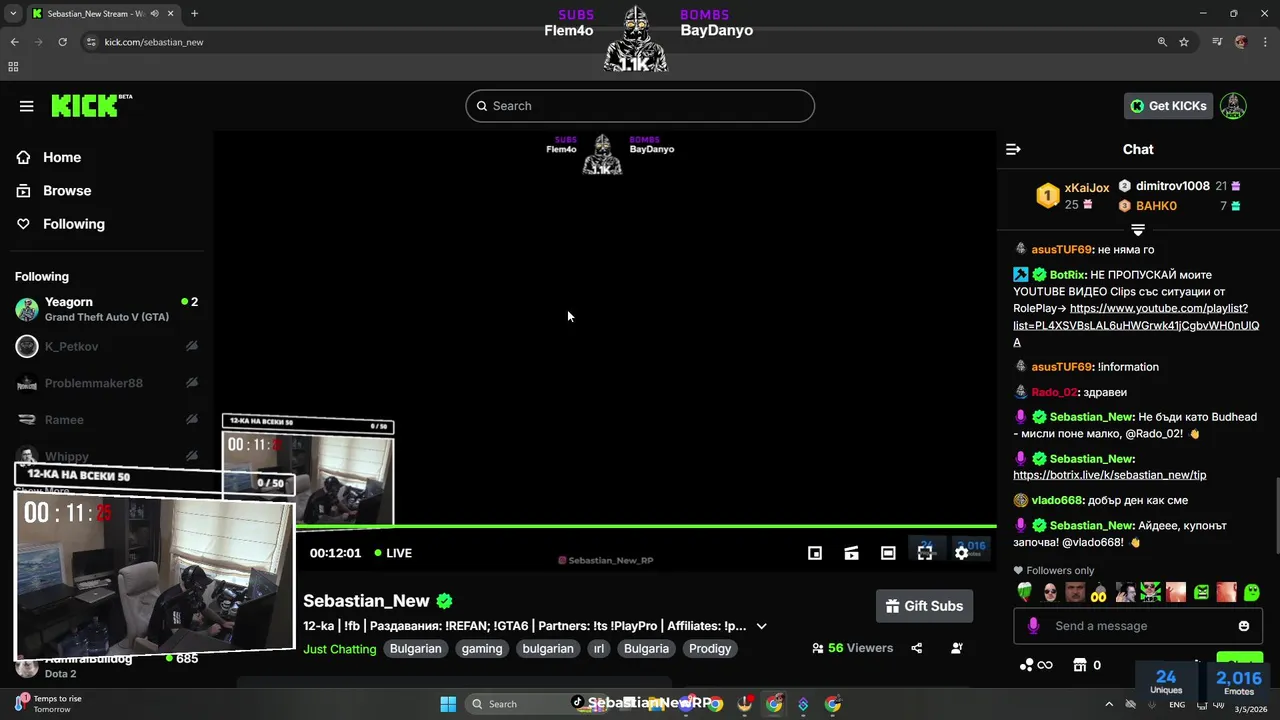Viewport: 1280px width, 720px height.
Task: Click asusTUF69 username saying не няма го
Action: click(x=1061, y=250)
